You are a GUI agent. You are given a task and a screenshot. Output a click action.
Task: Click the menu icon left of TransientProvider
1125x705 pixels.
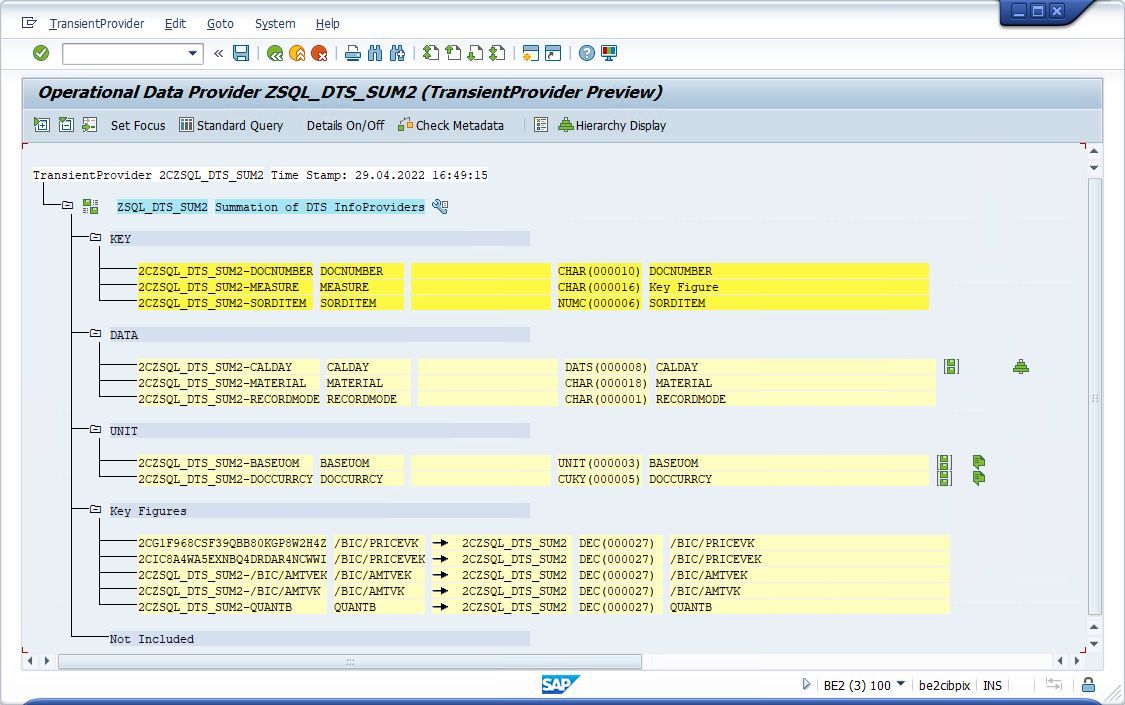29,23
